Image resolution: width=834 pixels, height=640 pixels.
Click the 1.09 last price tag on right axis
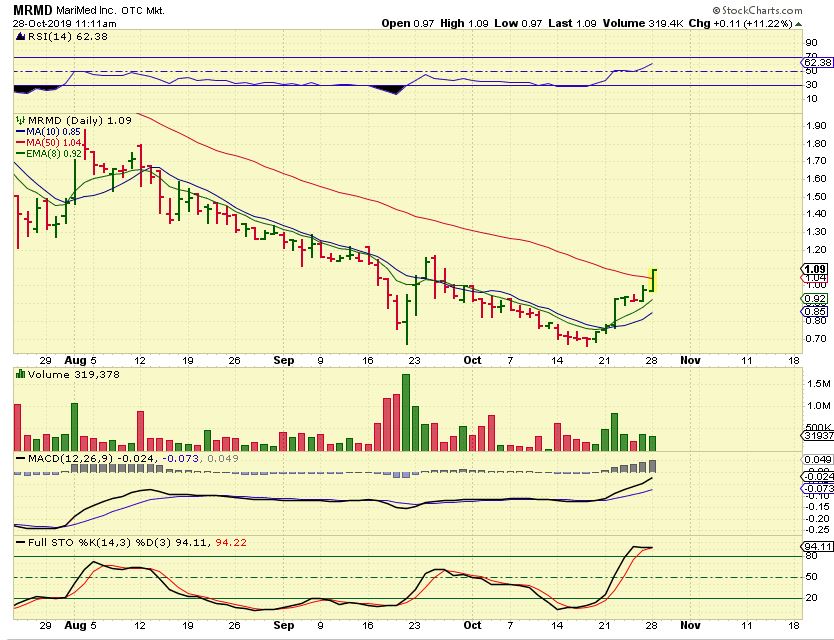pos(816,269)
